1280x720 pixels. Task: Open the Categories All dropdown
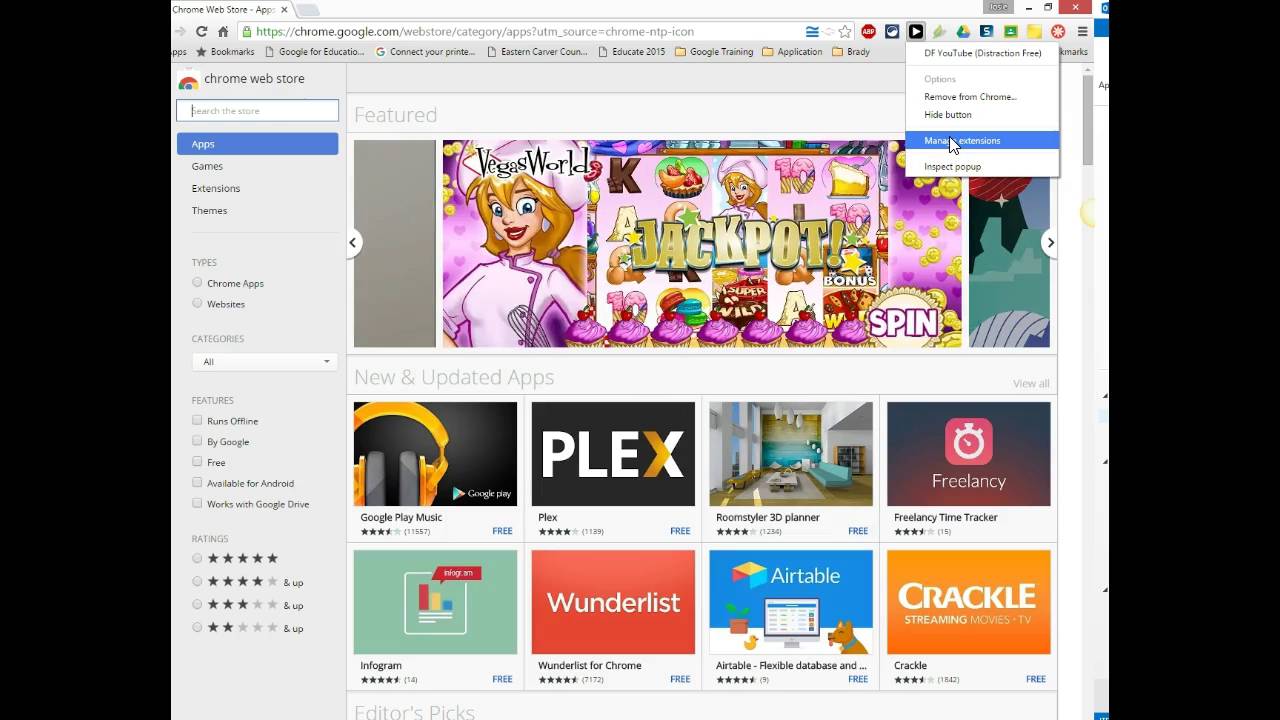click(264, 361)
